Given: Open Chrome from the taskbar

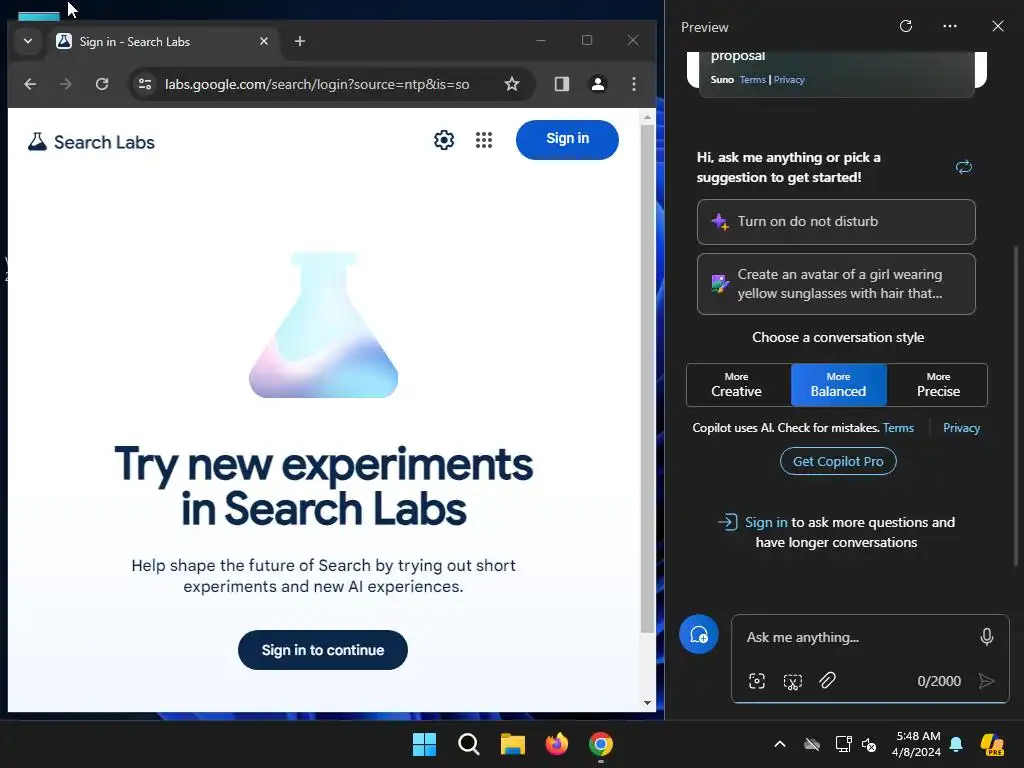Looking at the screenshot, I should click(x=601, y=744).
